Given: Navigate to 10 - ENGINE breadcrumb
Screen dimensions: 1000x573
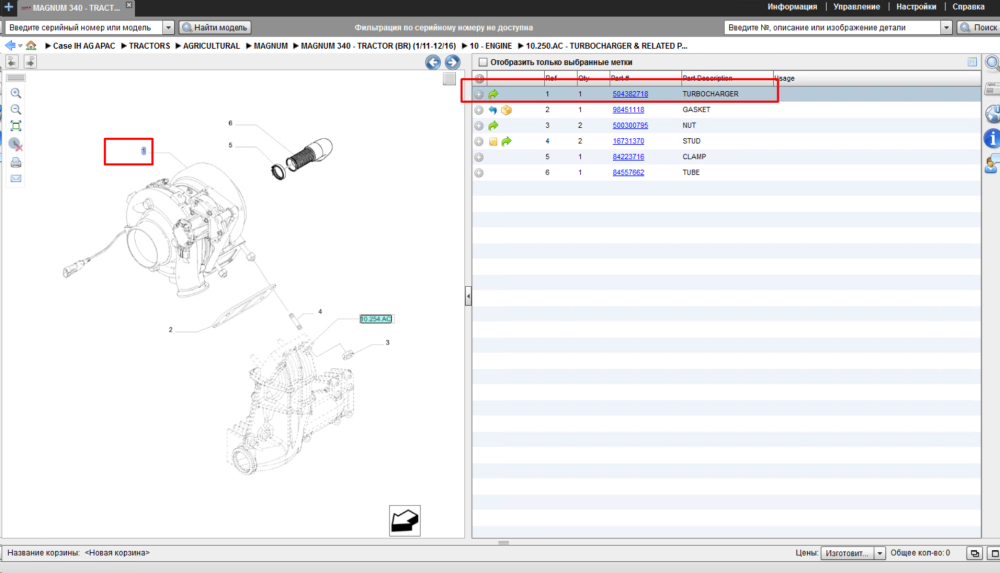Looking at the screenshot, I should point(490,46).
